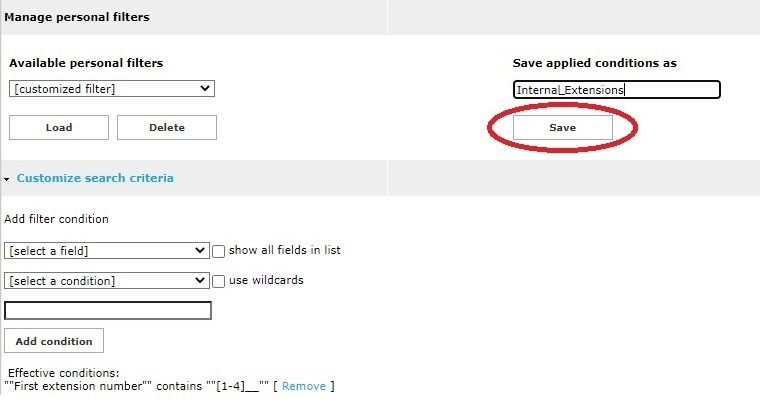The image size is (760, 417).
Task: Click the Load button
Action: [x=58, y=128]
